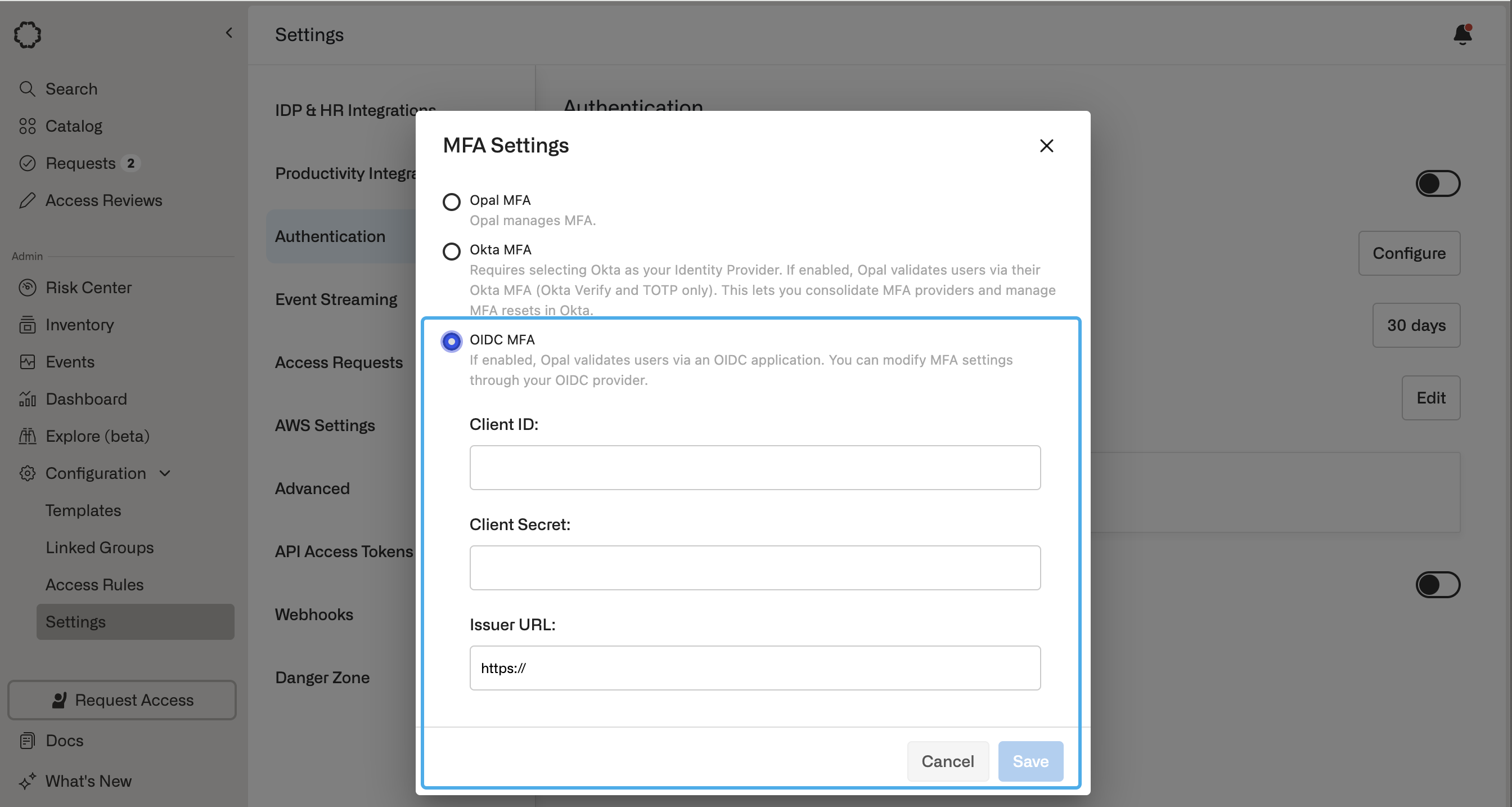
Task: Open Risk Center from sidebar icon
Action: pyautogui.click(x=27, y=288)
